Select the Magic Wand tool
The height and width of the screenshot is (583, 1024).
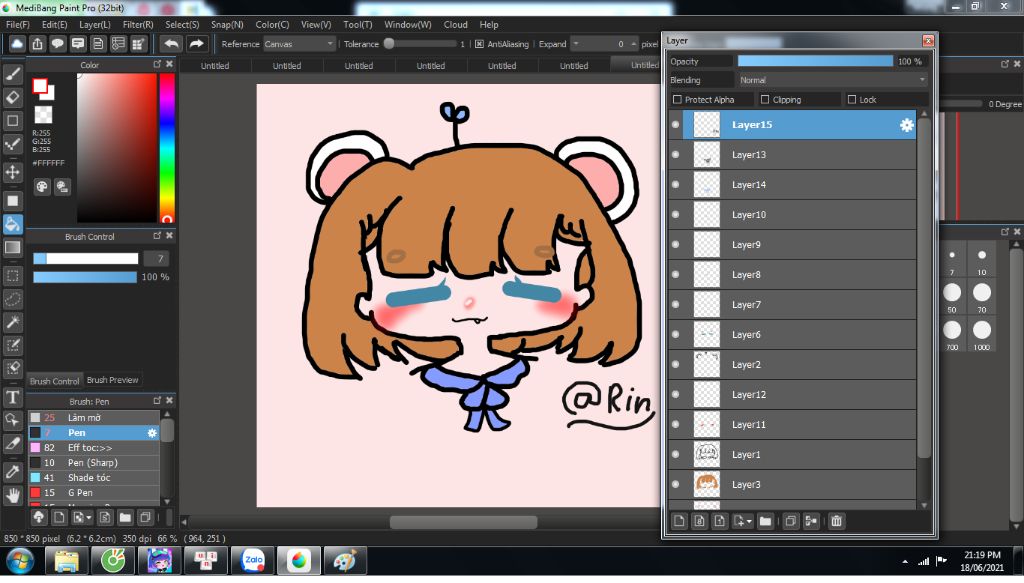coord(13,322)
